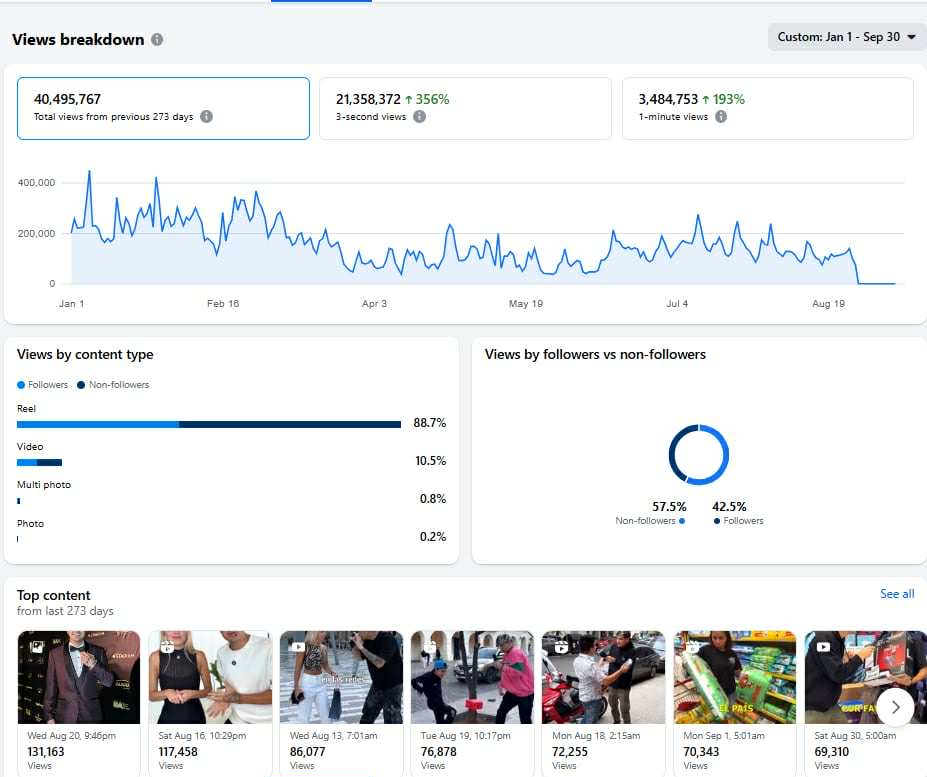Image resolution: width=927 pixels, height=777 pixels.
Task: Click info icon next to Views breakdown
Action: tap(157, 40)
